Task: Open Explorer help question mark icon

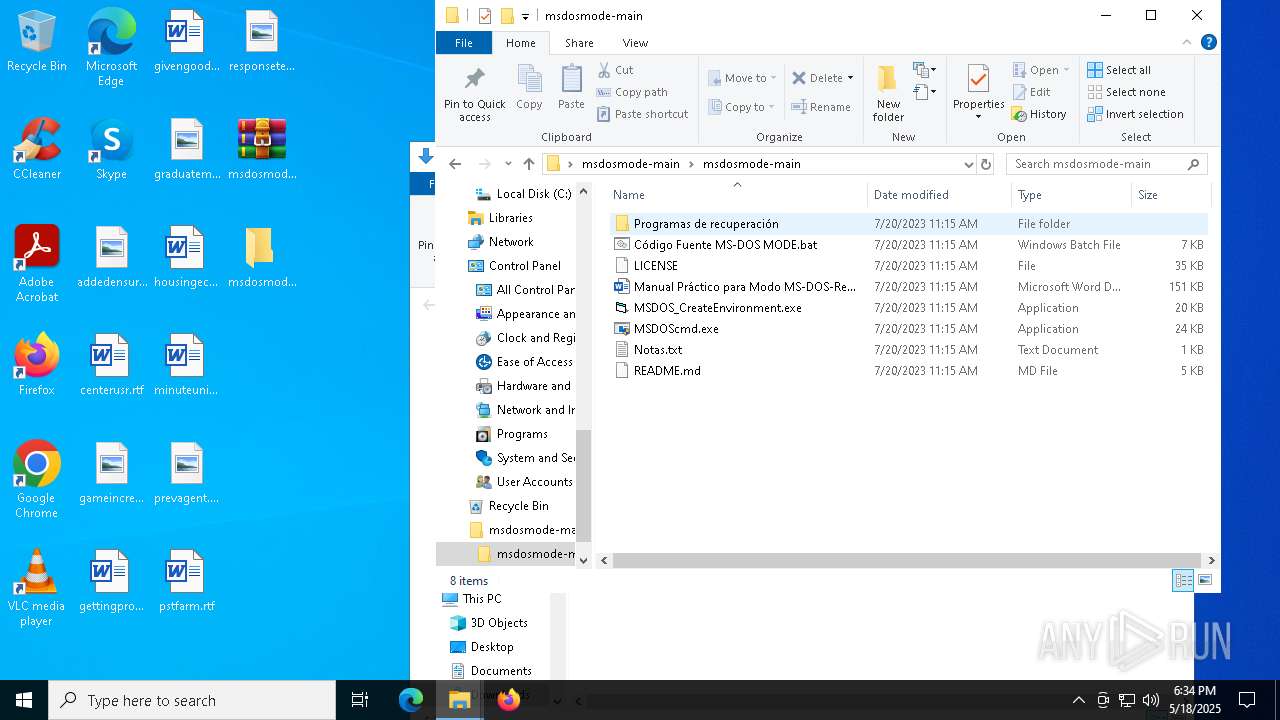Action: tap(1208, 42)
